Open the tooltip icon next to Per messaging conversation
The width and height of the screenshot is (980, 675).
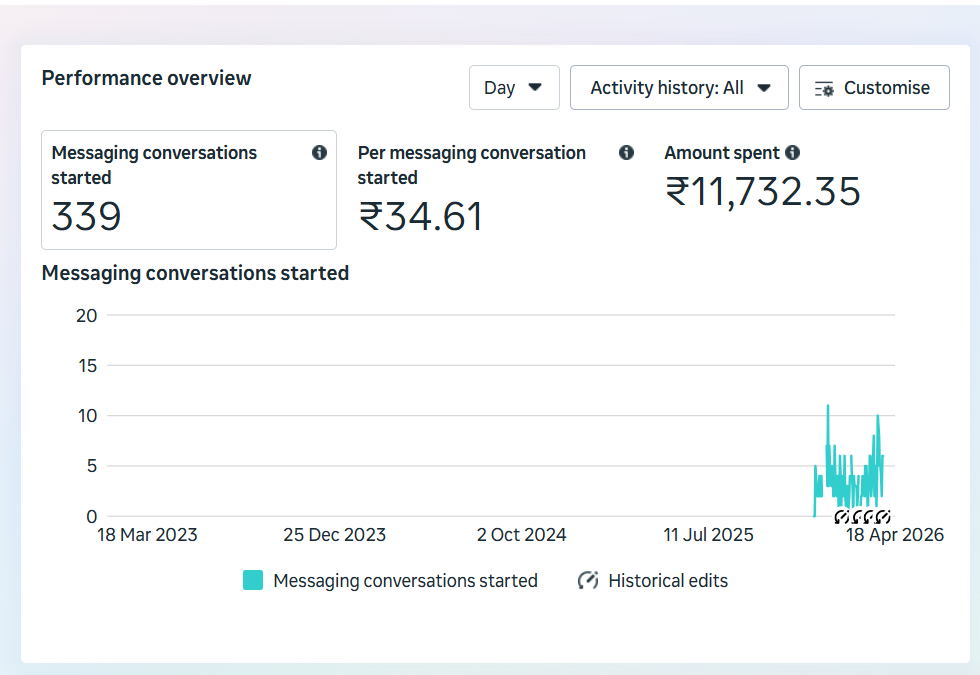pyautogui.click(x=626, y=152)
